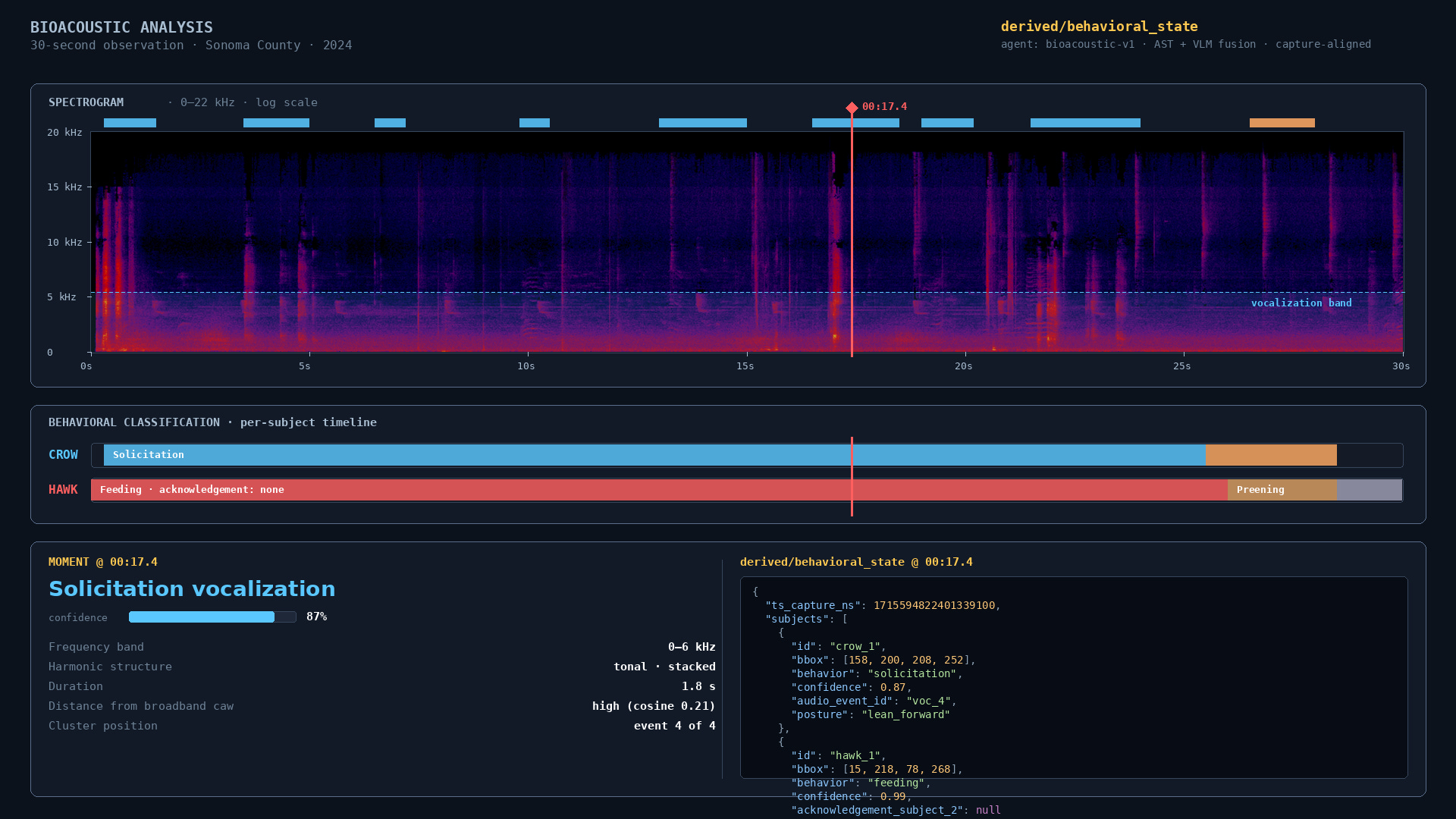
Task: Click the red playhead diamond marker
Action: pos(852,108)
